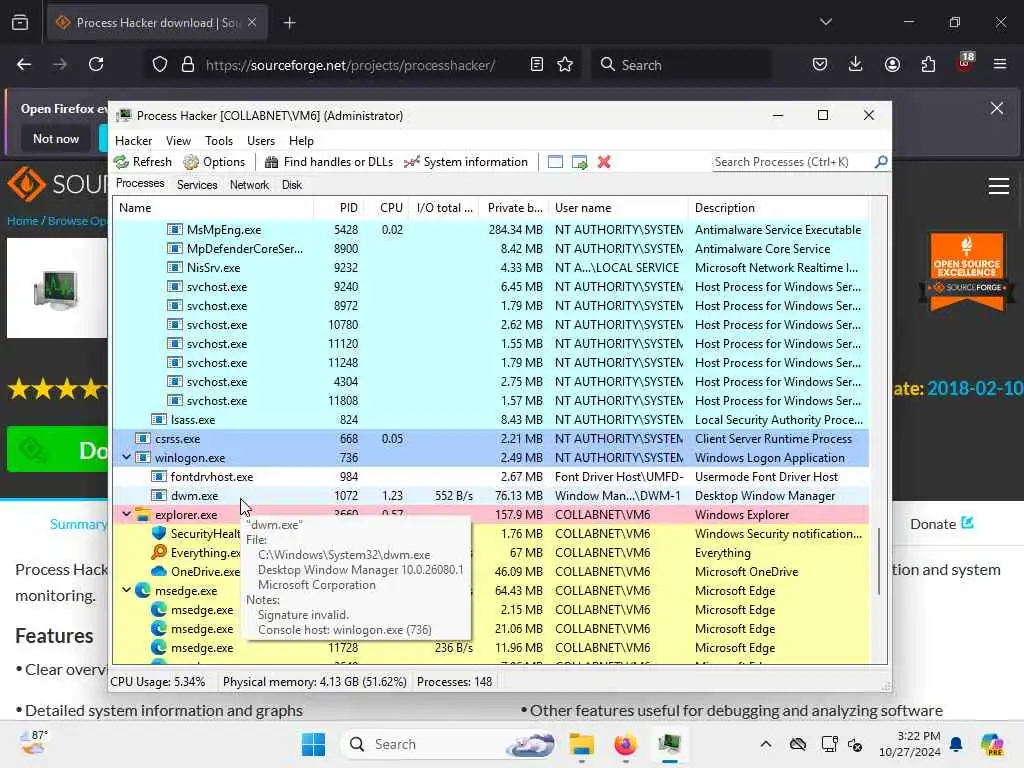Select the fontdrvhost.exe process row

coord(490,477)
